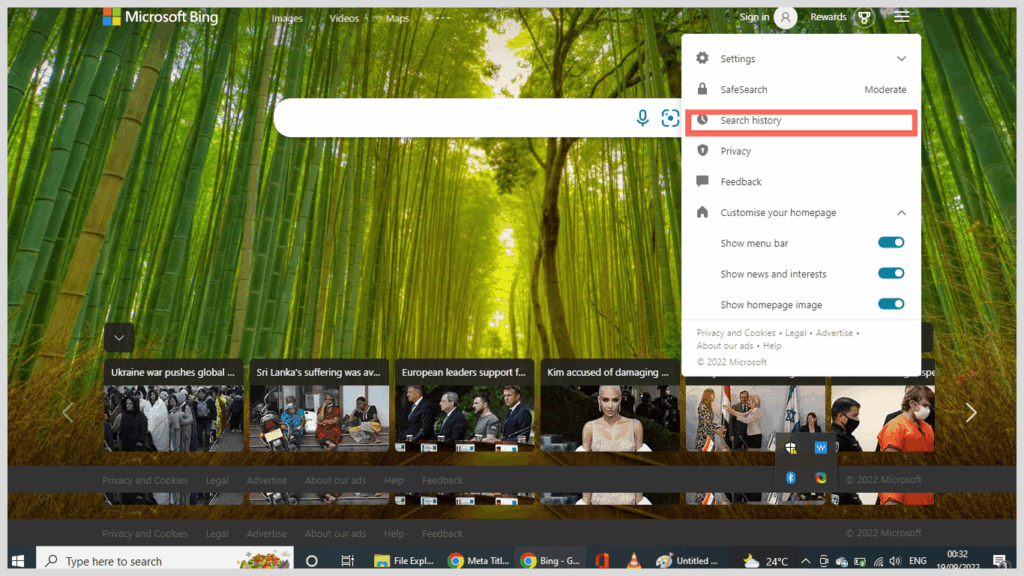The image size is (1024, 576).
Task: Collapse news feed with down chevron button
Action: 119,338
